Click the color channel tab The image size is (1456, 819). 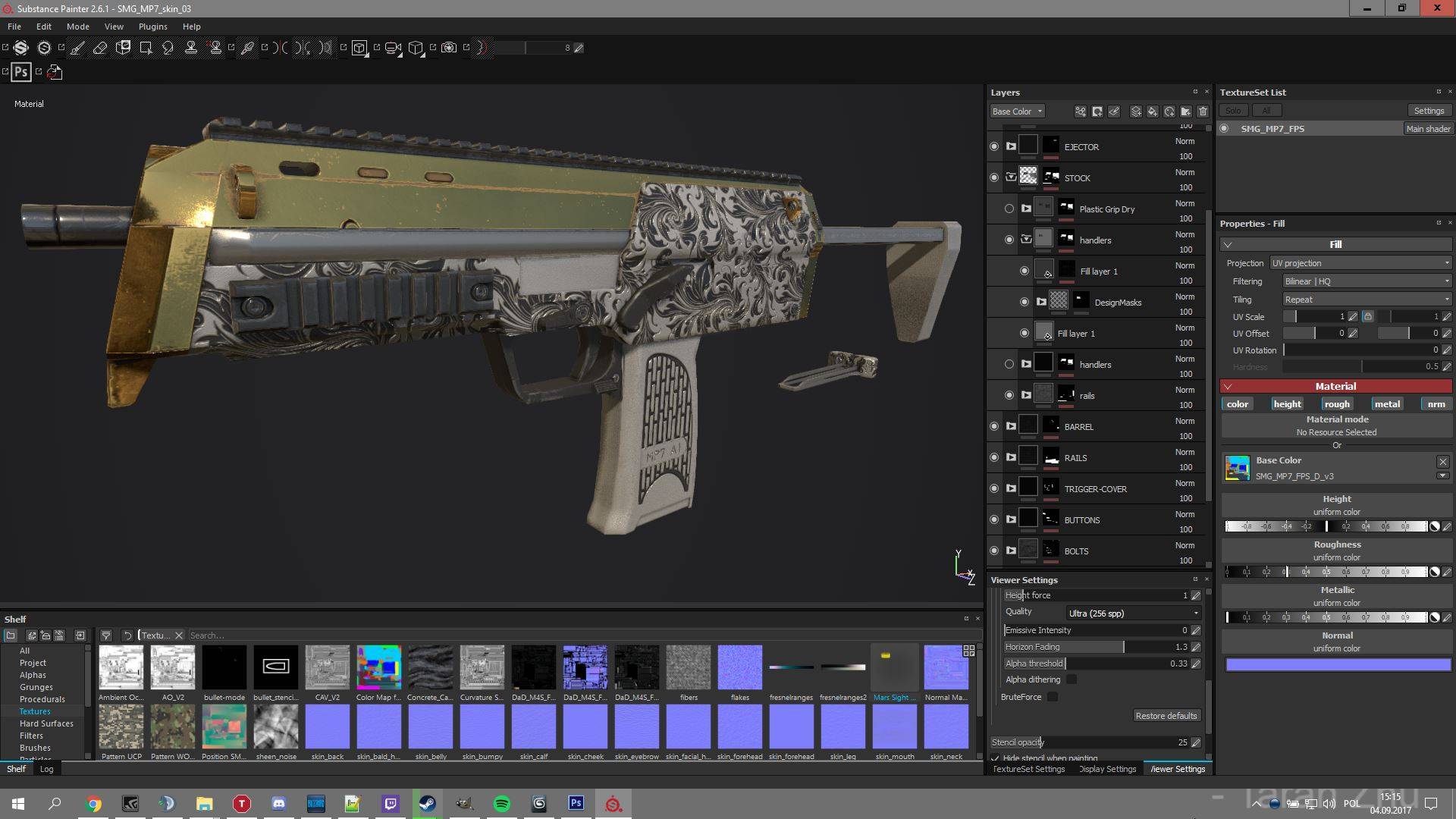1237,404
